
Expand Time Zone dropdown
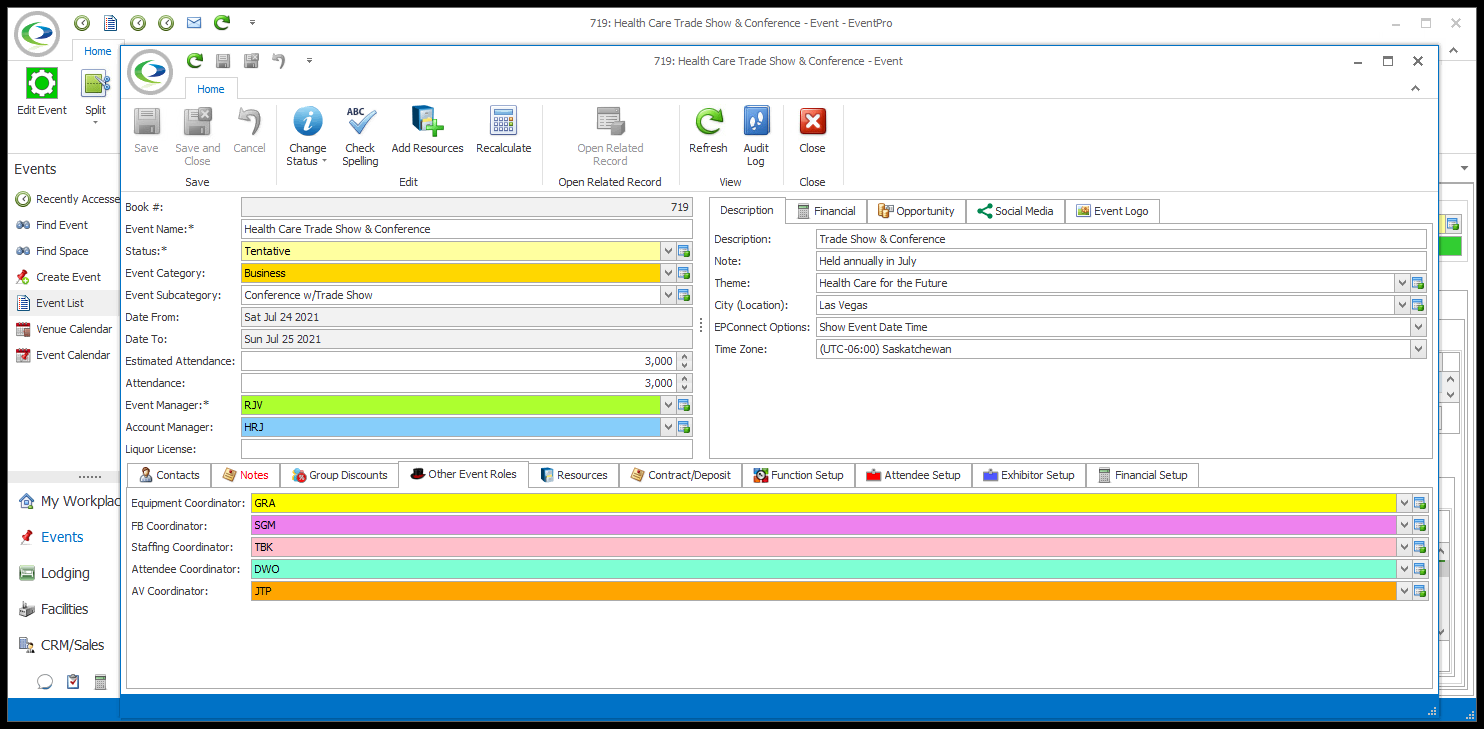coord(1418,349)
